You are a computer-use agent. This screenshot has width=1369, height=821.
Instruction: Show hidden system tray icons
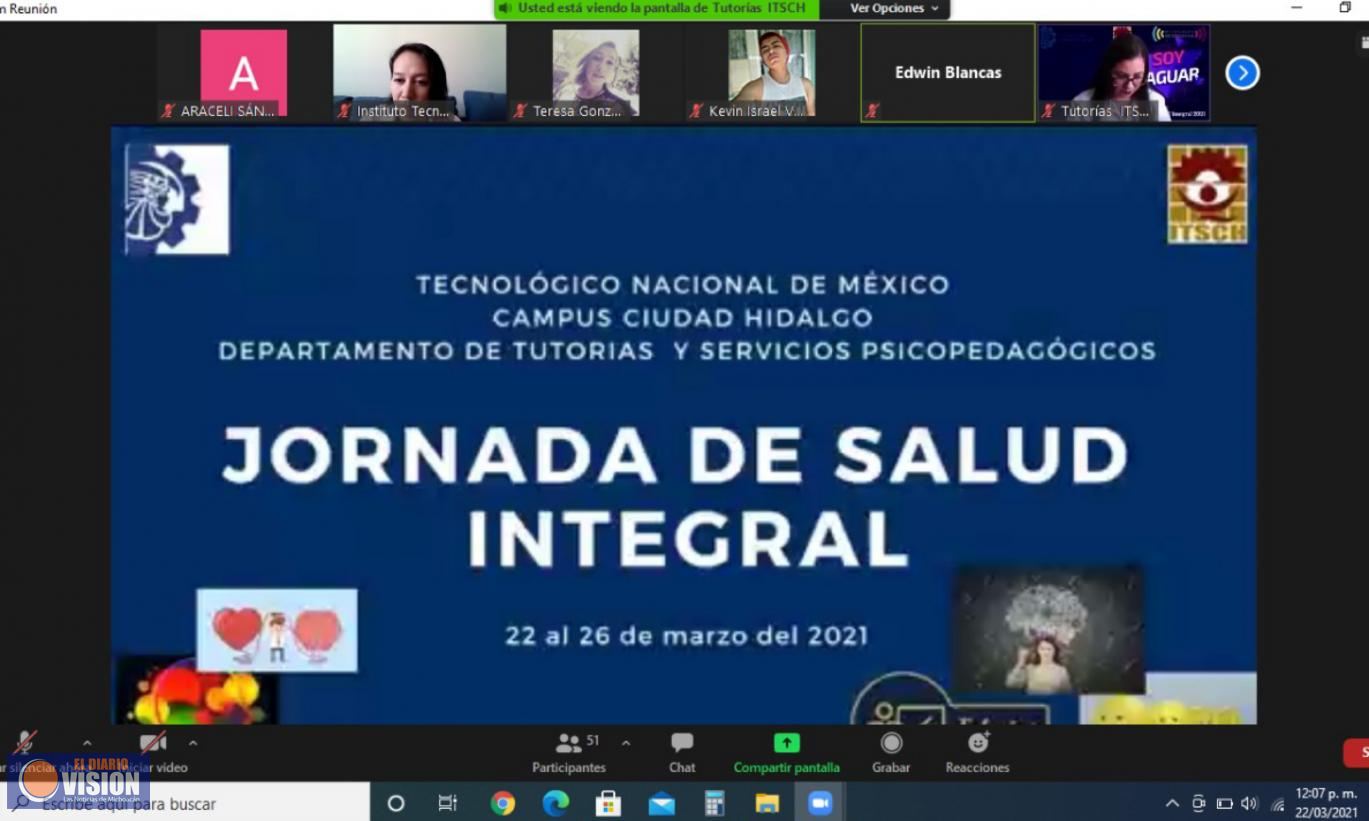click(1173, 804)
